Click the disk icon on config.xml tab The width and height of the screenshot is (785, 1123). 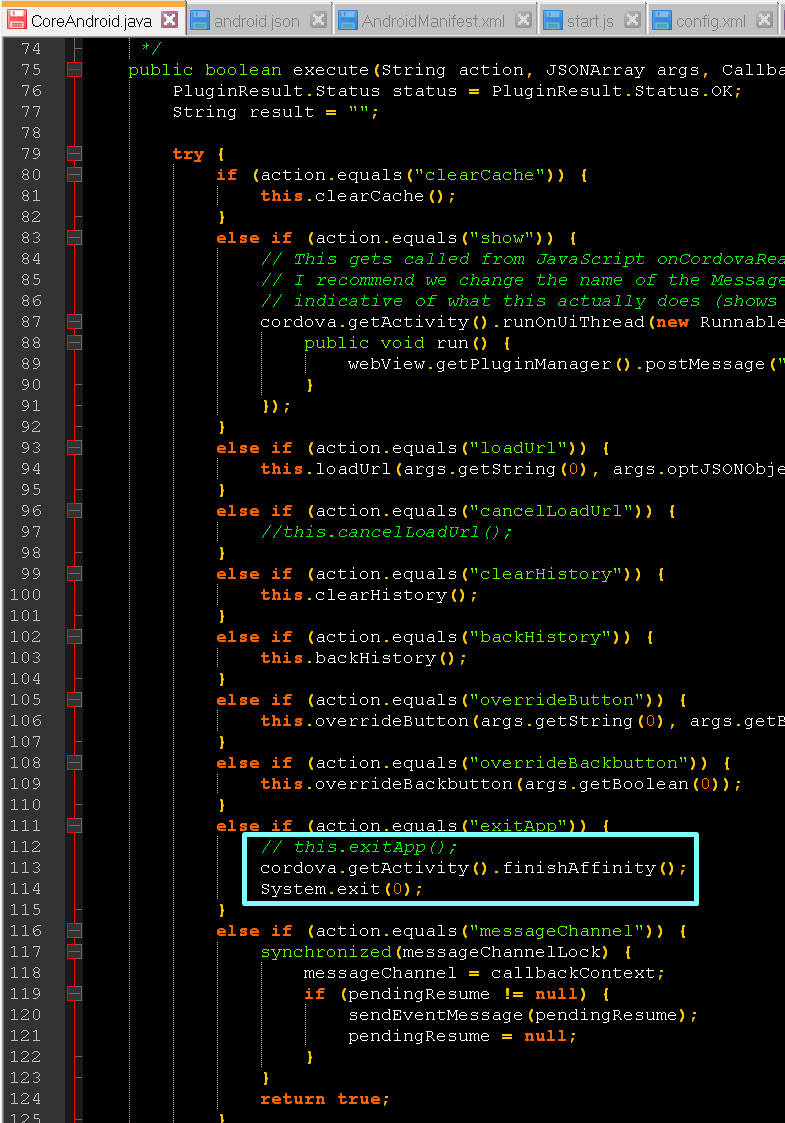(x=661, y=20)
